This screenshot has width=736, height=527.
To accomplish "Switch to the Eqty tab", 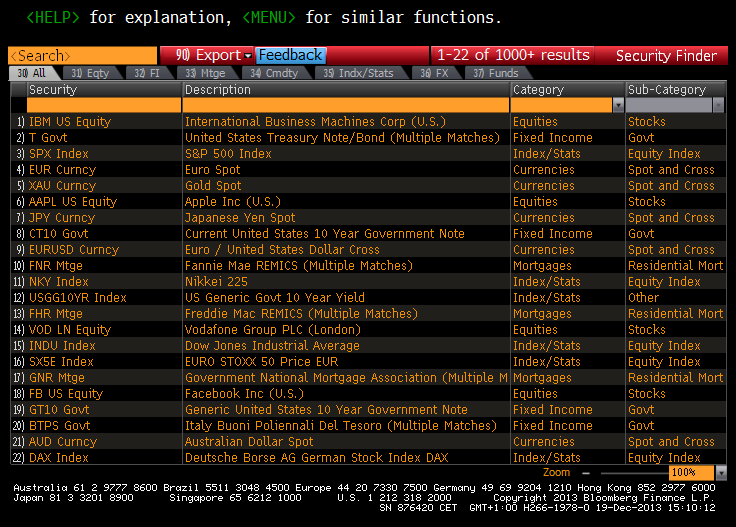I will tap(90, 73).
